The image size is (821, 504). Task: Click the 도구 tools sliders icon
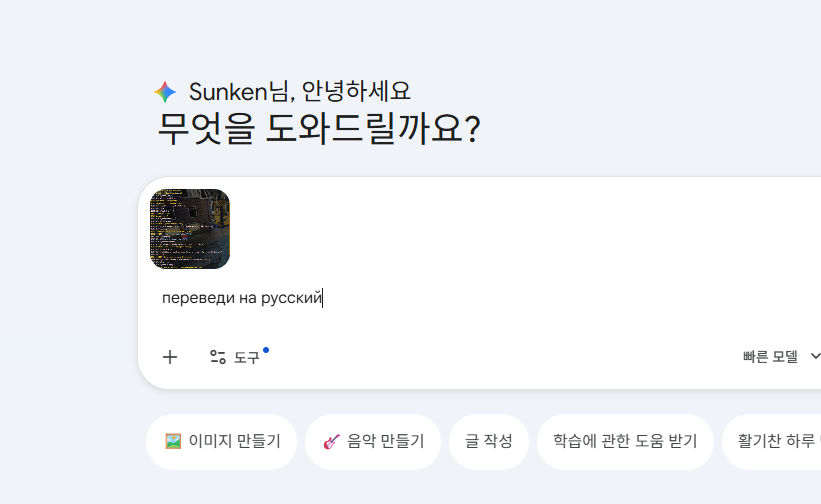coord(218,357)
